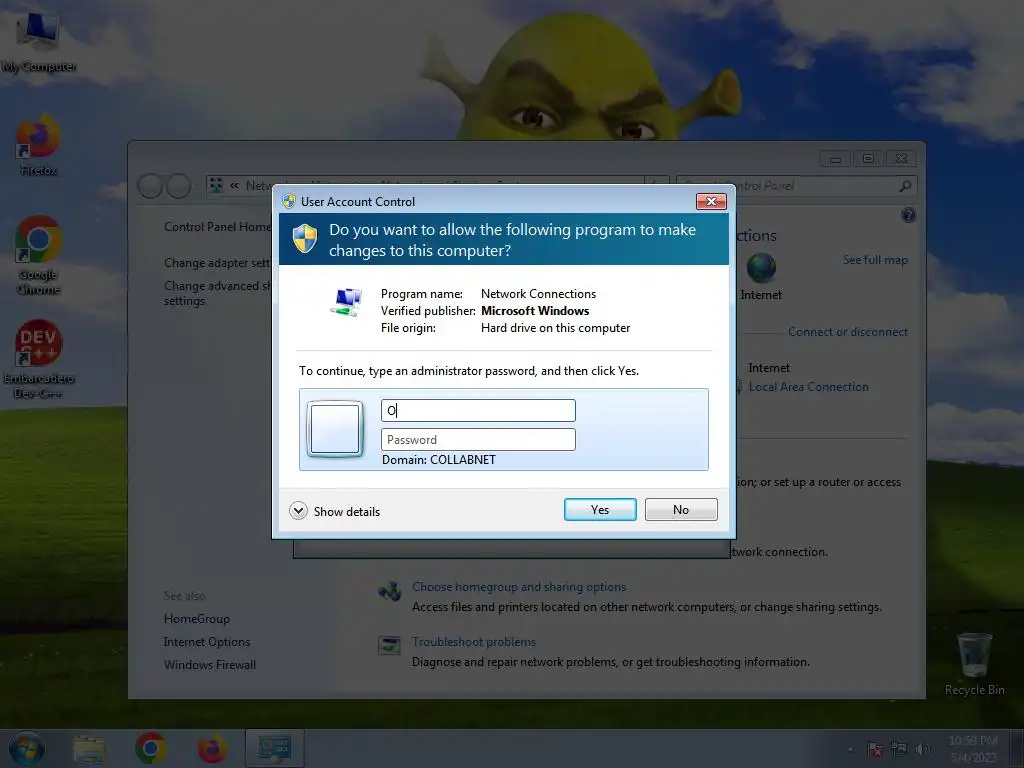Show hidden tray icons arrow
1024x768 pixels.
[x=850, y=749]
